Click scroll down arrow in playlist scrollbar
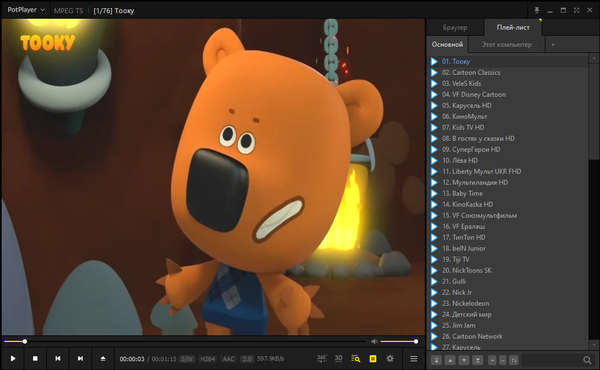This screenshot has width=600, height=370. coord(594,345)
